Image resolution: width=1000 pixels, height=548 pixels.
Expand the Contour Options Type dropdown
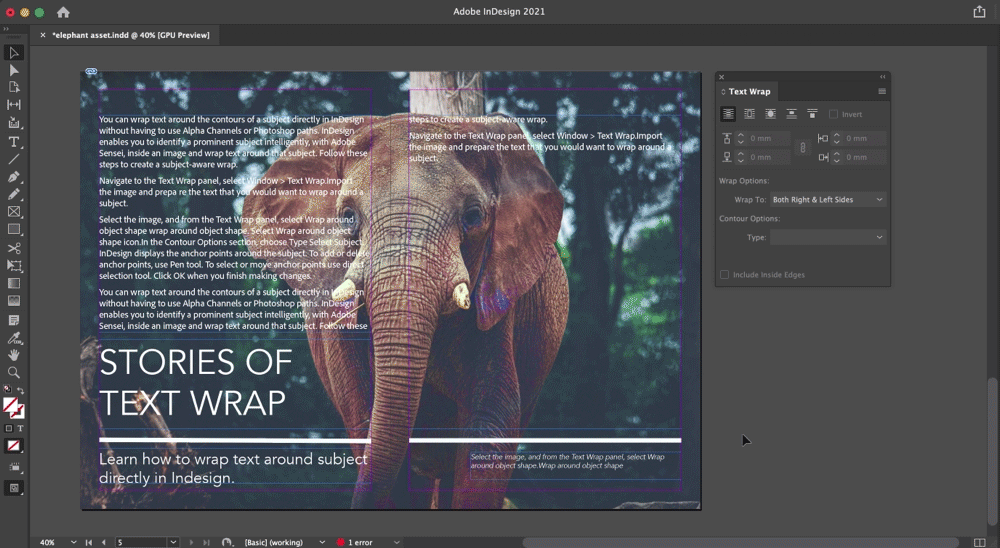pos(827,237)
